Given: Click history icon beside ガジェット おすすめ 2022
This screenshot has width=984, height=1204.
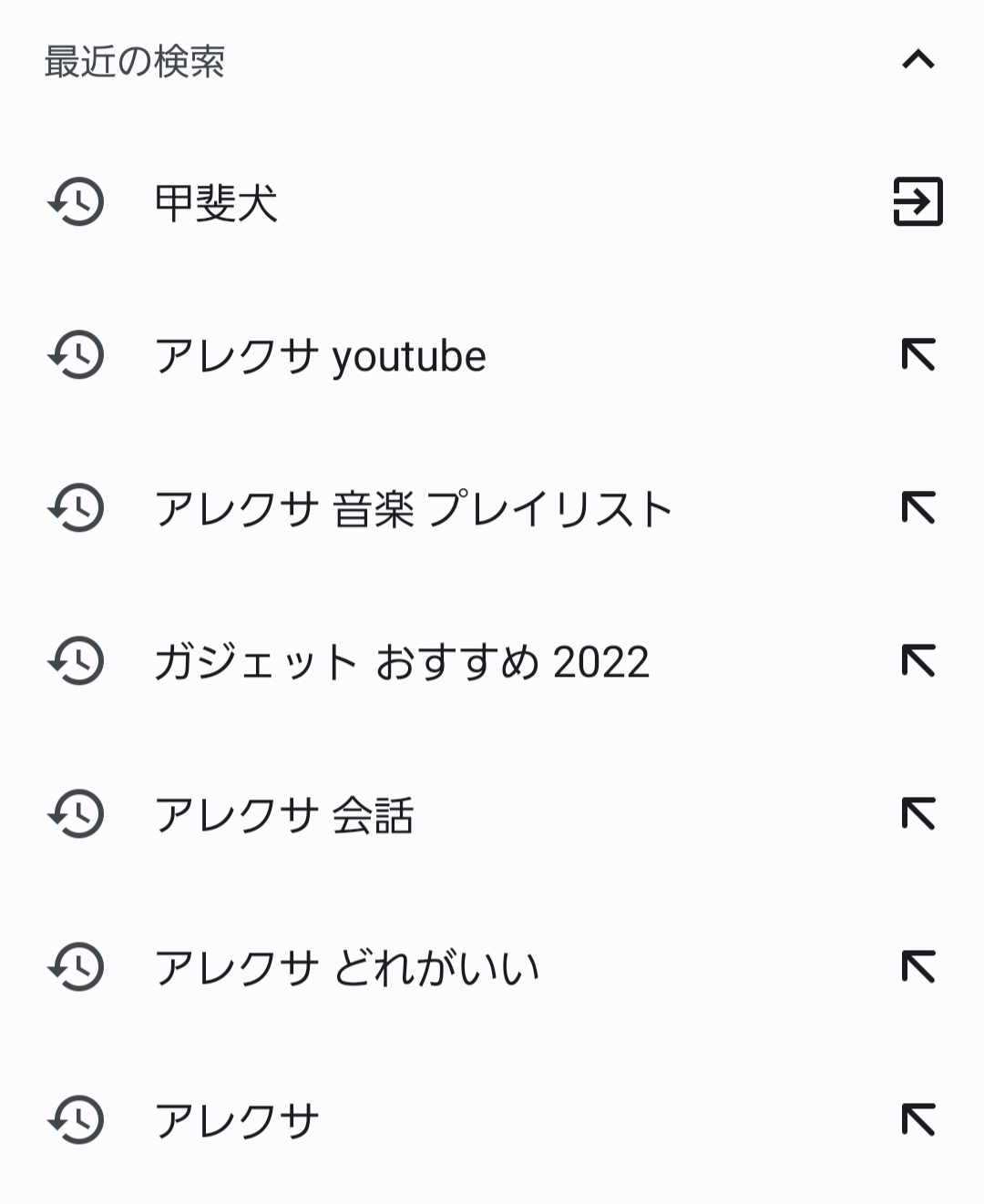Looking at the screenshot, I should pos(77,660).
